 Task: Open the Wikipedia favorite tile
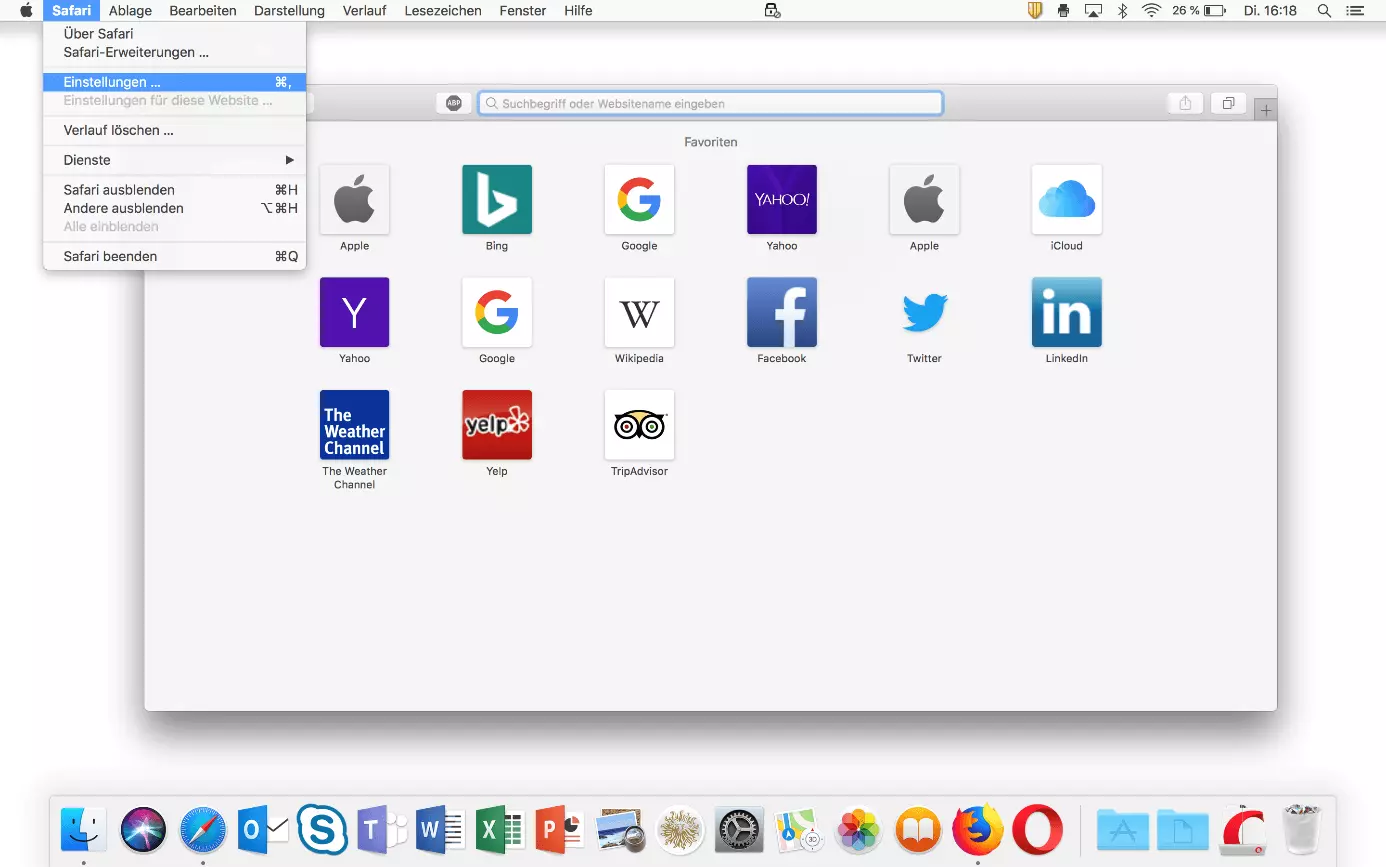tap(639, 312)
